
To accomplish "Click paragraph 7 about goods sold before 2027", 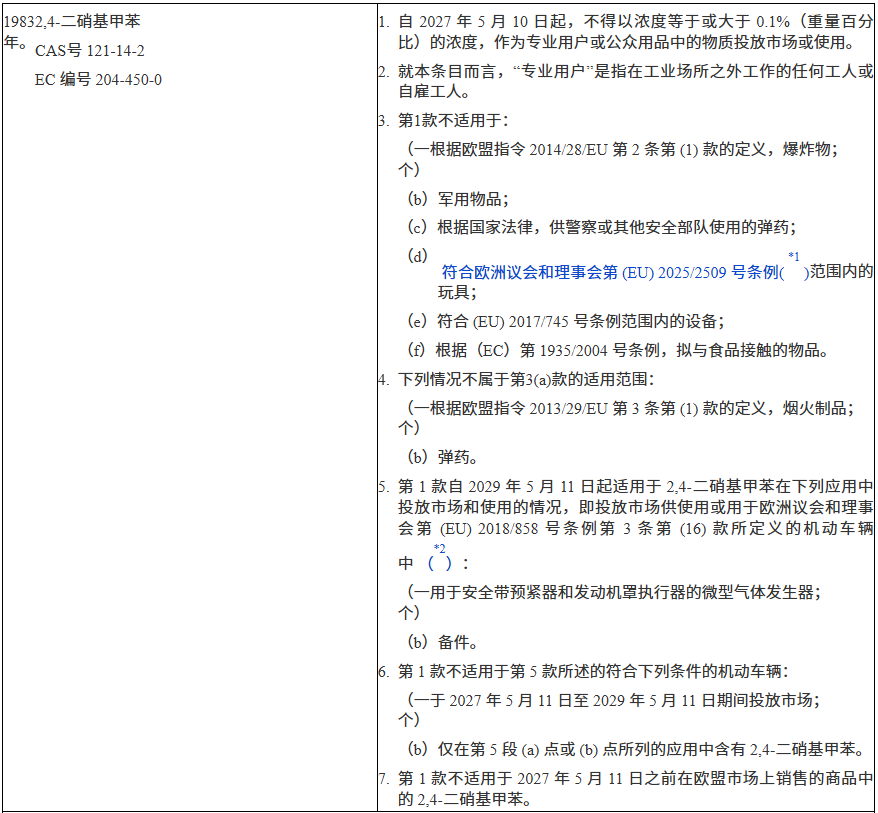I will [625, 788].
